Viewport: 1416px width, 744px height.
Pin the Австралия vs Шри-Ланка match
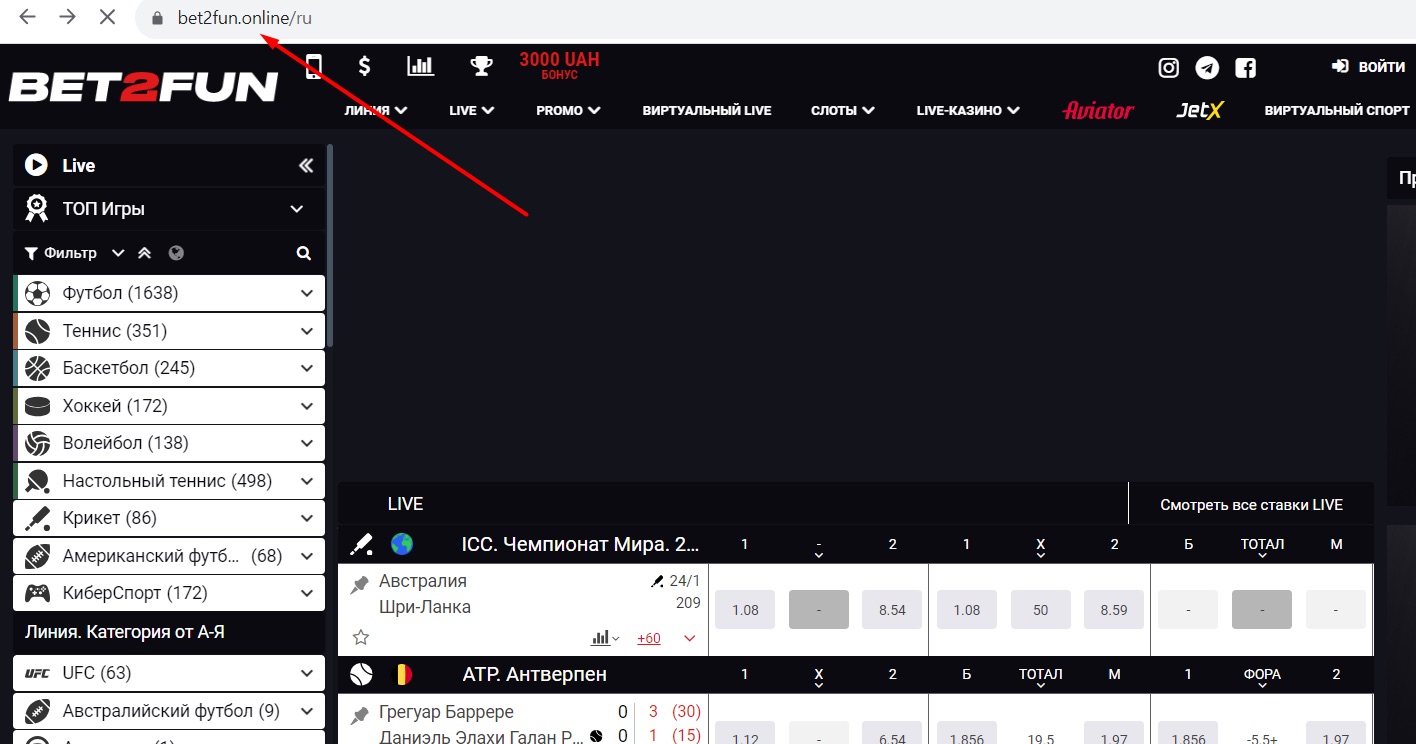coord(360,585)
